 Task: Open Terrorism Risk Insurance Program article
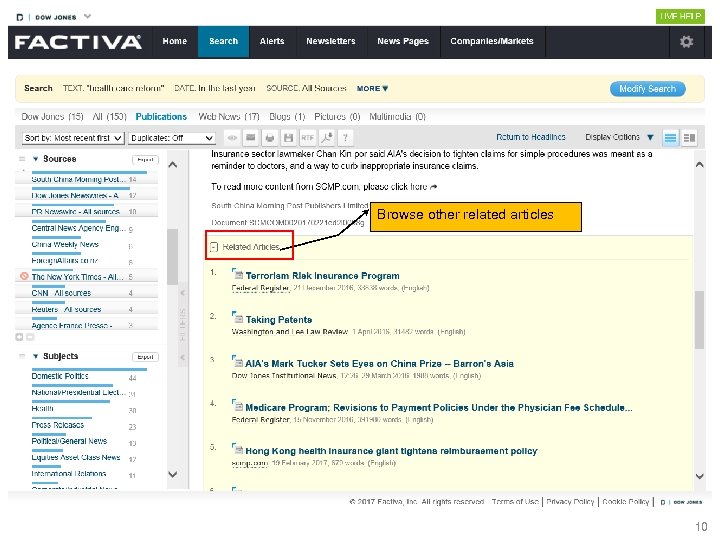pos(322,276)
